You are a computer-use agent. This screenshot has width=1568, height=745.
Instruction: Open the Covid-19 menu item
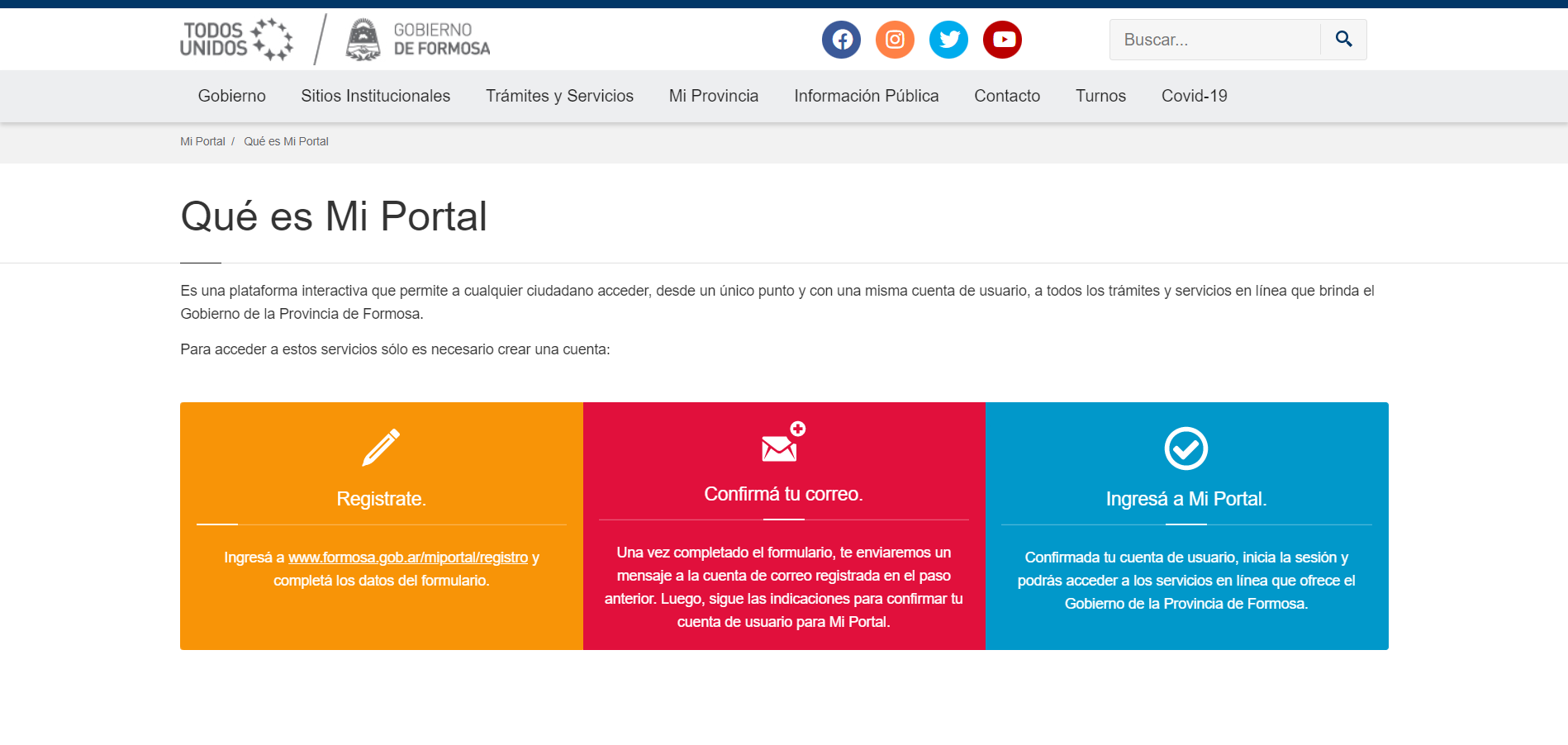click(1195, 96)
